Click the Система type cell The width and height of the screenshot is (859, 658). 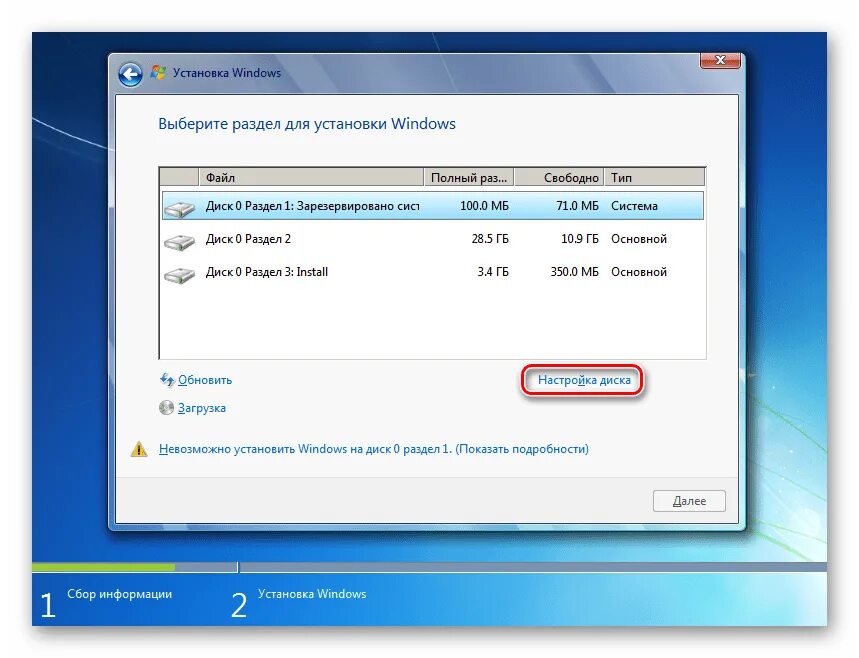634,206
